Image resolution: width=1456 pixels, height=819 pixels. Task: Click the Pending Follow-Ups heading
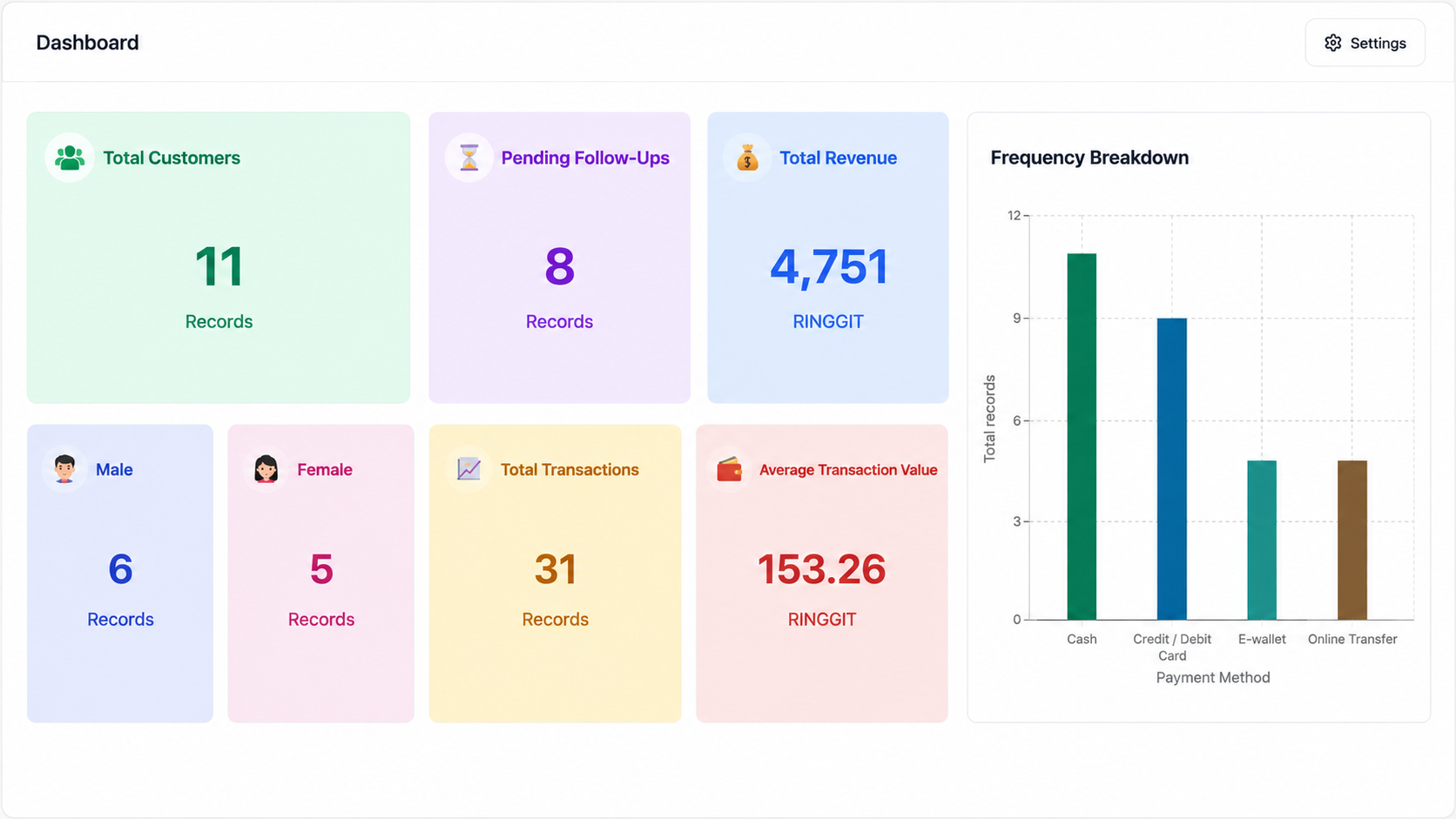click(585, 158)
